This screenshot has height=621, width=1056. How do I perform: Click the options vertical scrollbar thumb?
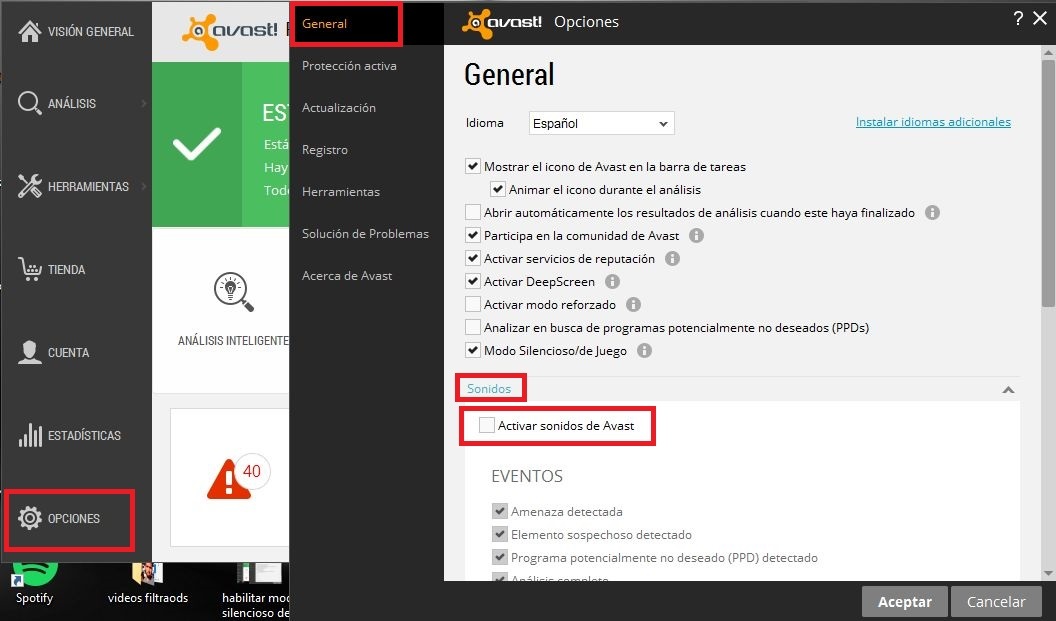tap(1048, 183)
